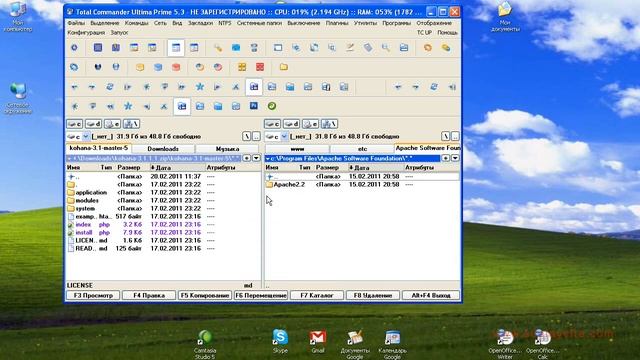Switch to the etc tab in the right panel
640x360 pixels.
click(362, 149)
